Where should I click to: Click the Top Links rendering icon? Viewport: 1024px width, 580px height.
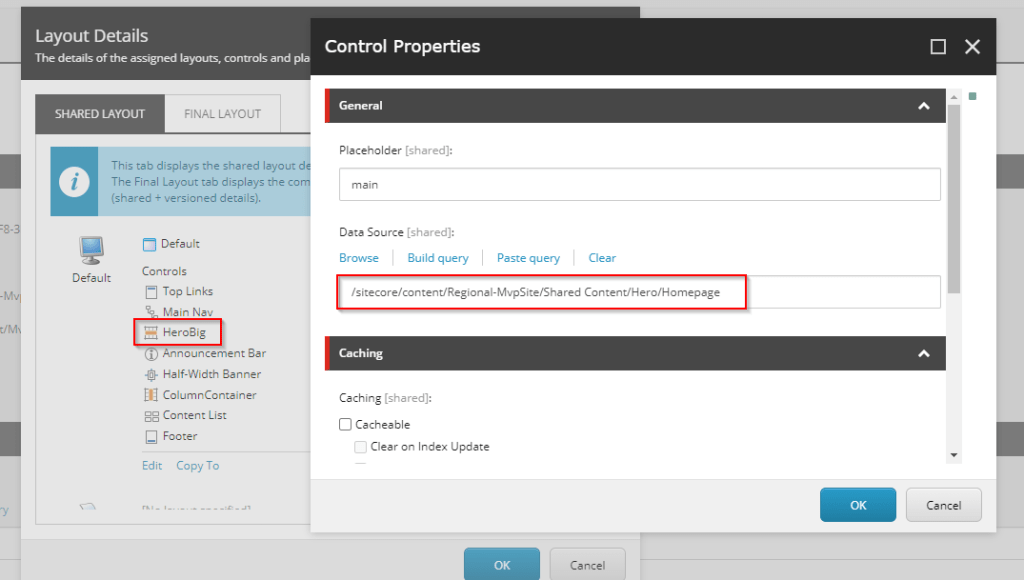pos(151,292)
